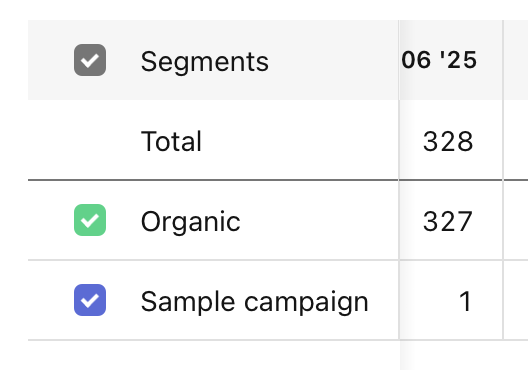
Task: Toggle the gray Segments select-all checkbox
Action: click(x=90, y=60)
